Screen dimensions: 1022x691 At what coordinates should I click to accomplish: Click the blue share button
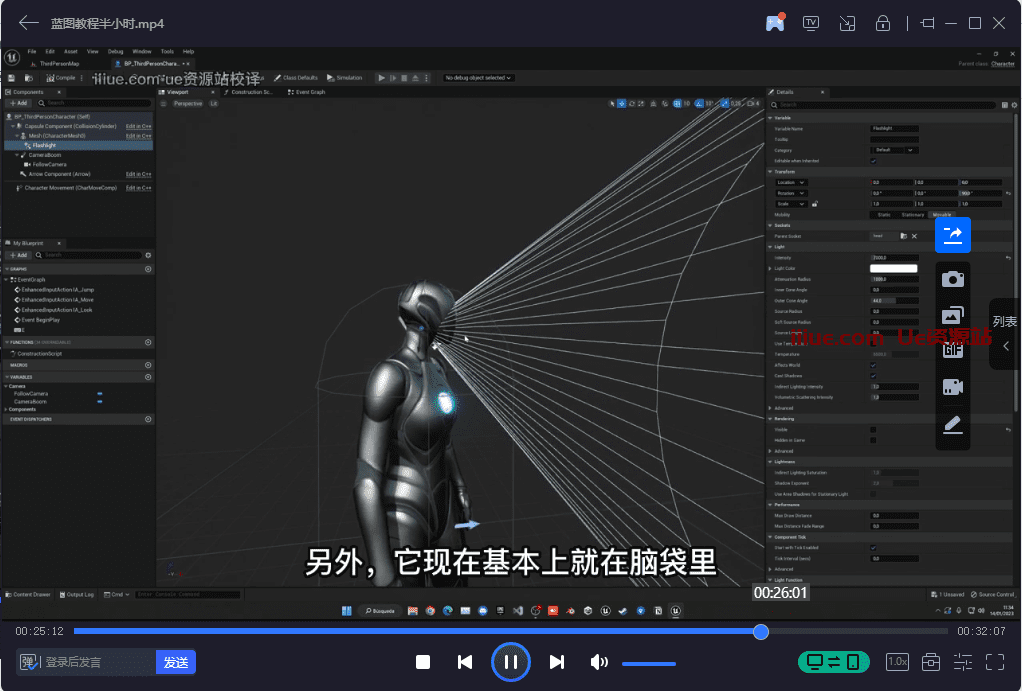point(953,235)
